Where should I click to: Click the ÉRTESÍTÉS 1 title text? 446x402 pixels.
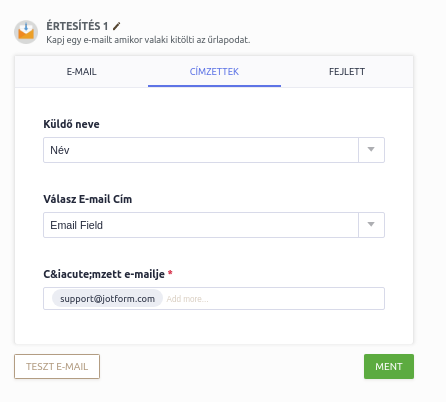point(77,26)
